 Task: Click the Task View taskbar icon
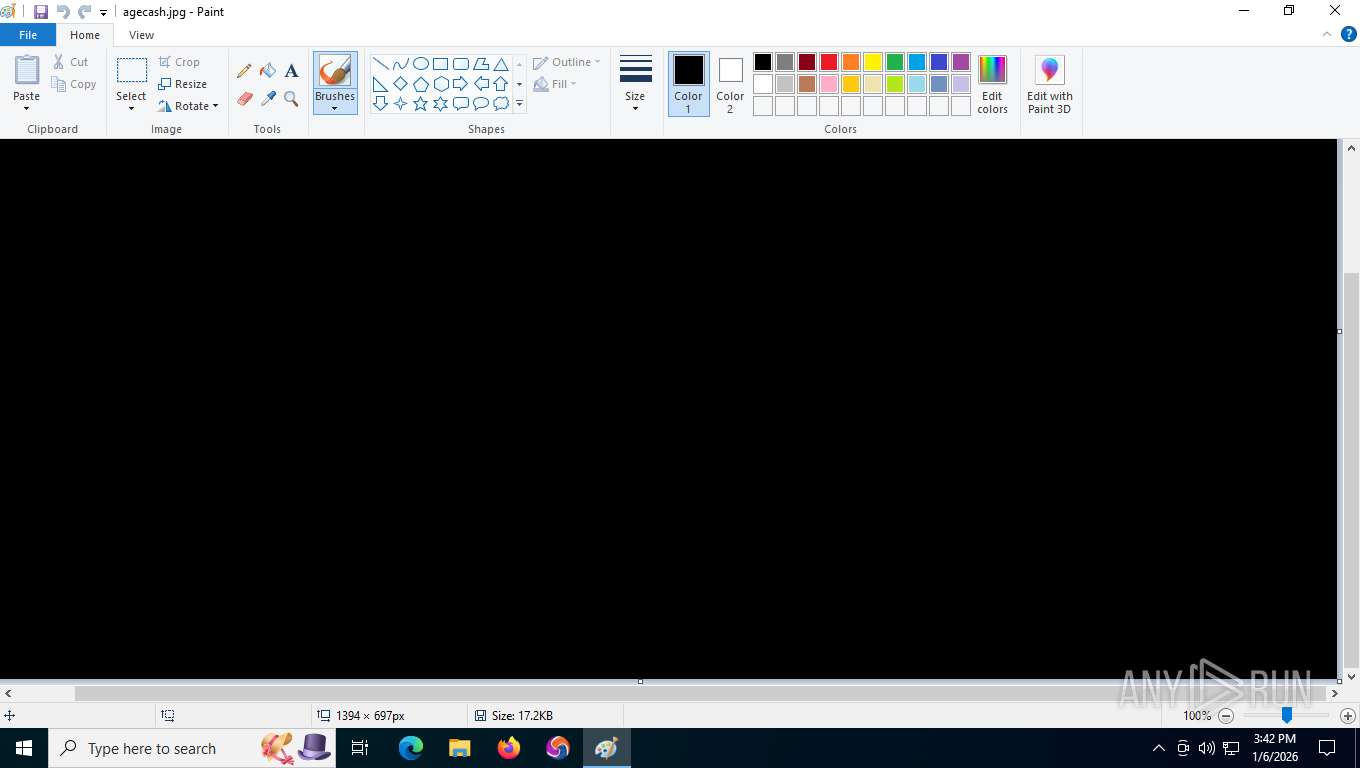click(x=361, y=748)
